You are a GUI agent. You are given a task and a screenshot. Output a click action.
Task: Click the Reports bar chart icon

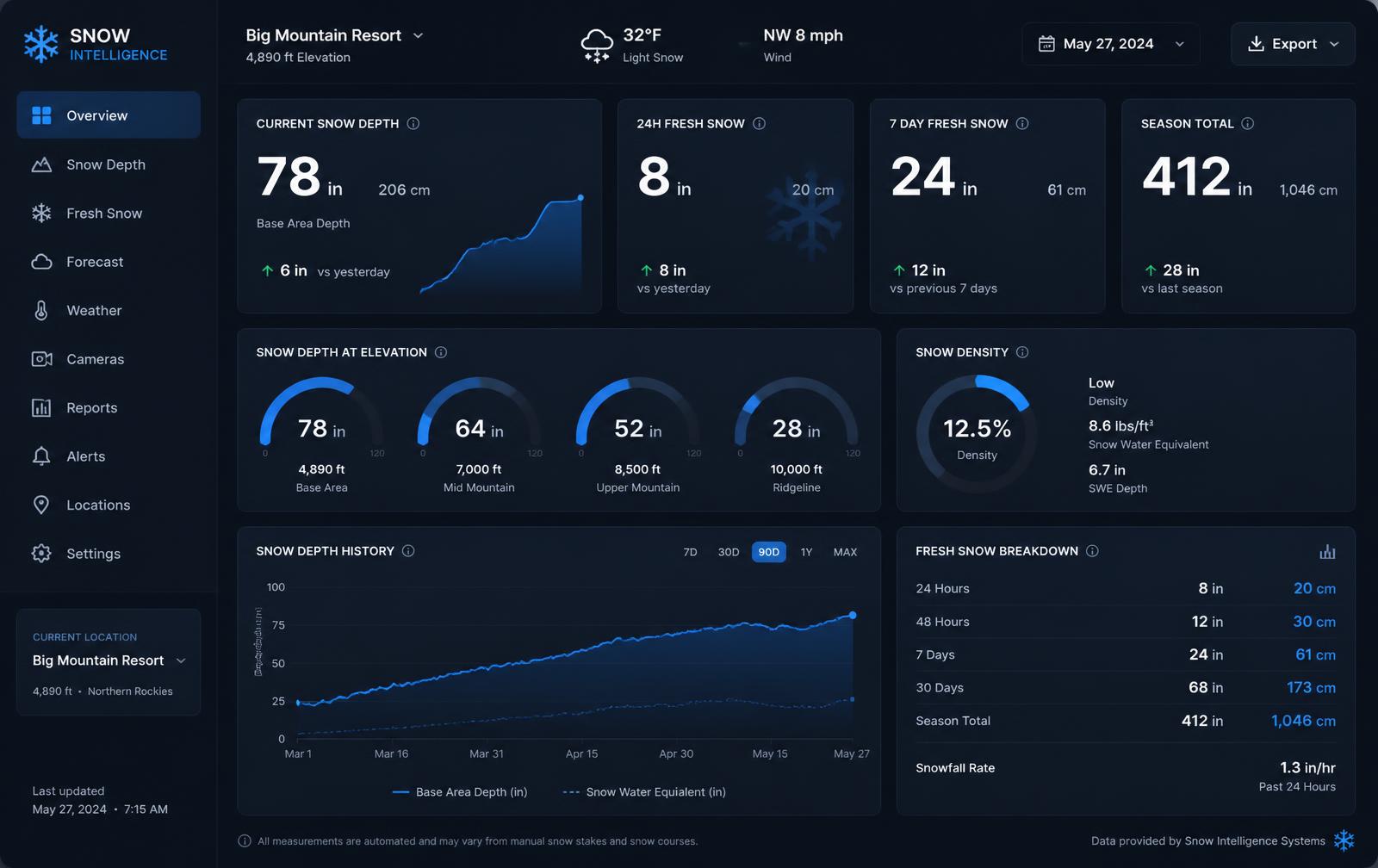(41, 407)
